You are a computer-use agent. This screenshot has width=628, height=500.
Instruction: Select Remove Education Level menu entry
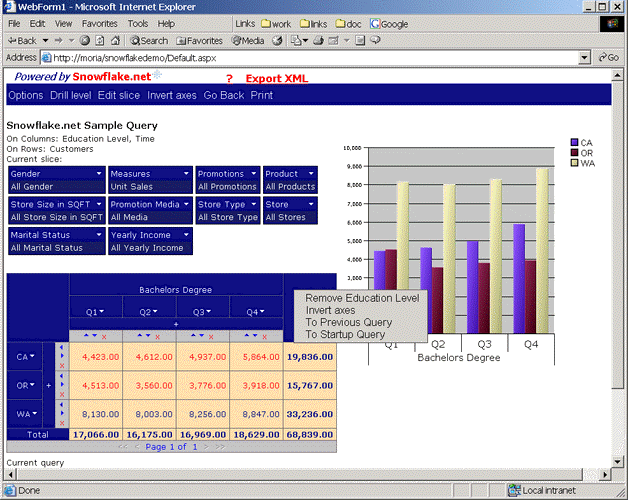click(362, 298)
